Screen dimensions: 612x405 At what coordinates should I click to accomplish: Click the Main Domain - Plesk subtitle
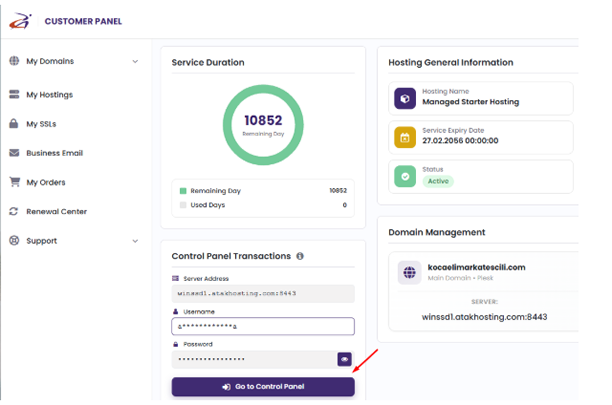point(460,278)
